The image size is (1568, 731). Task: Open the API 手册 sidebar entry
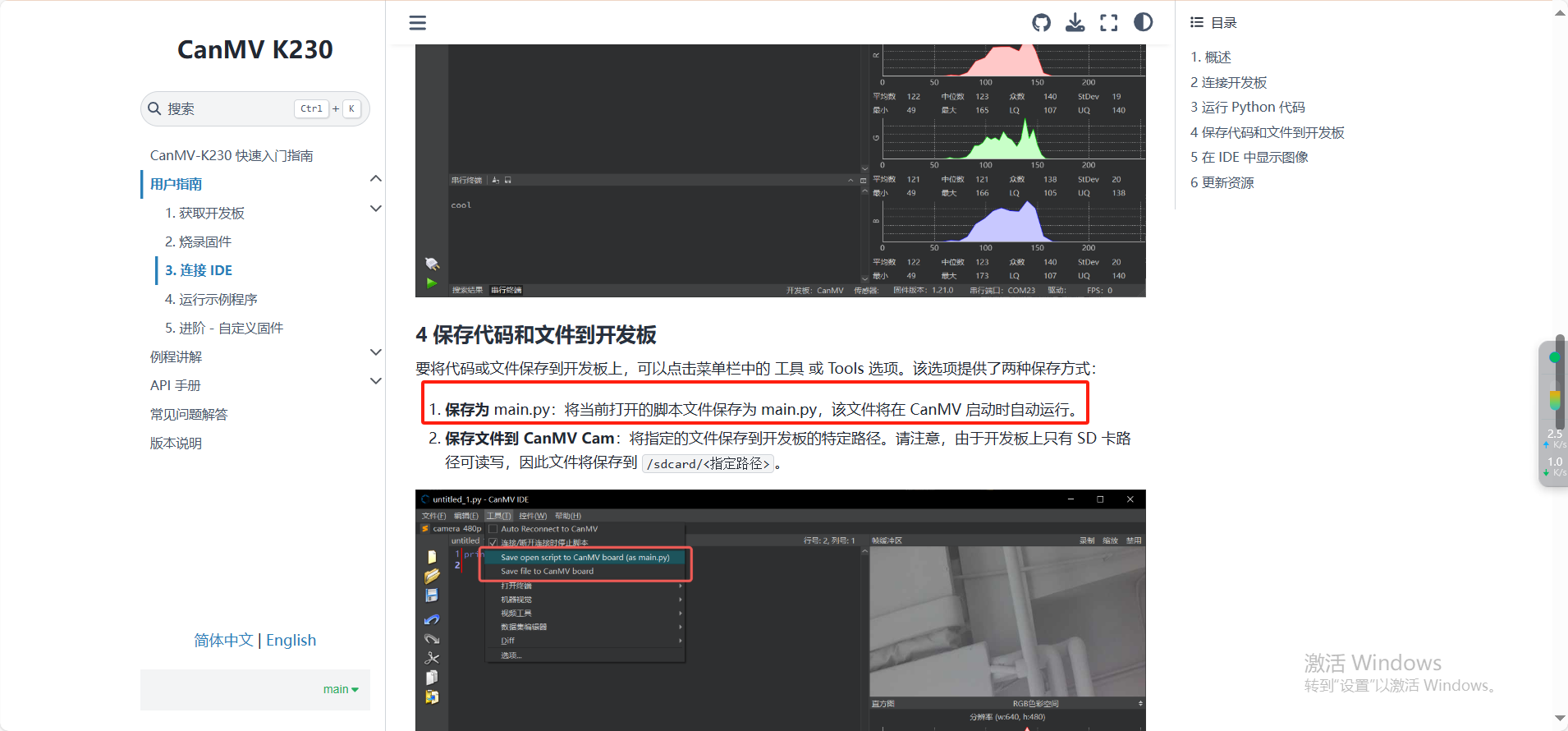pos(175,385)
